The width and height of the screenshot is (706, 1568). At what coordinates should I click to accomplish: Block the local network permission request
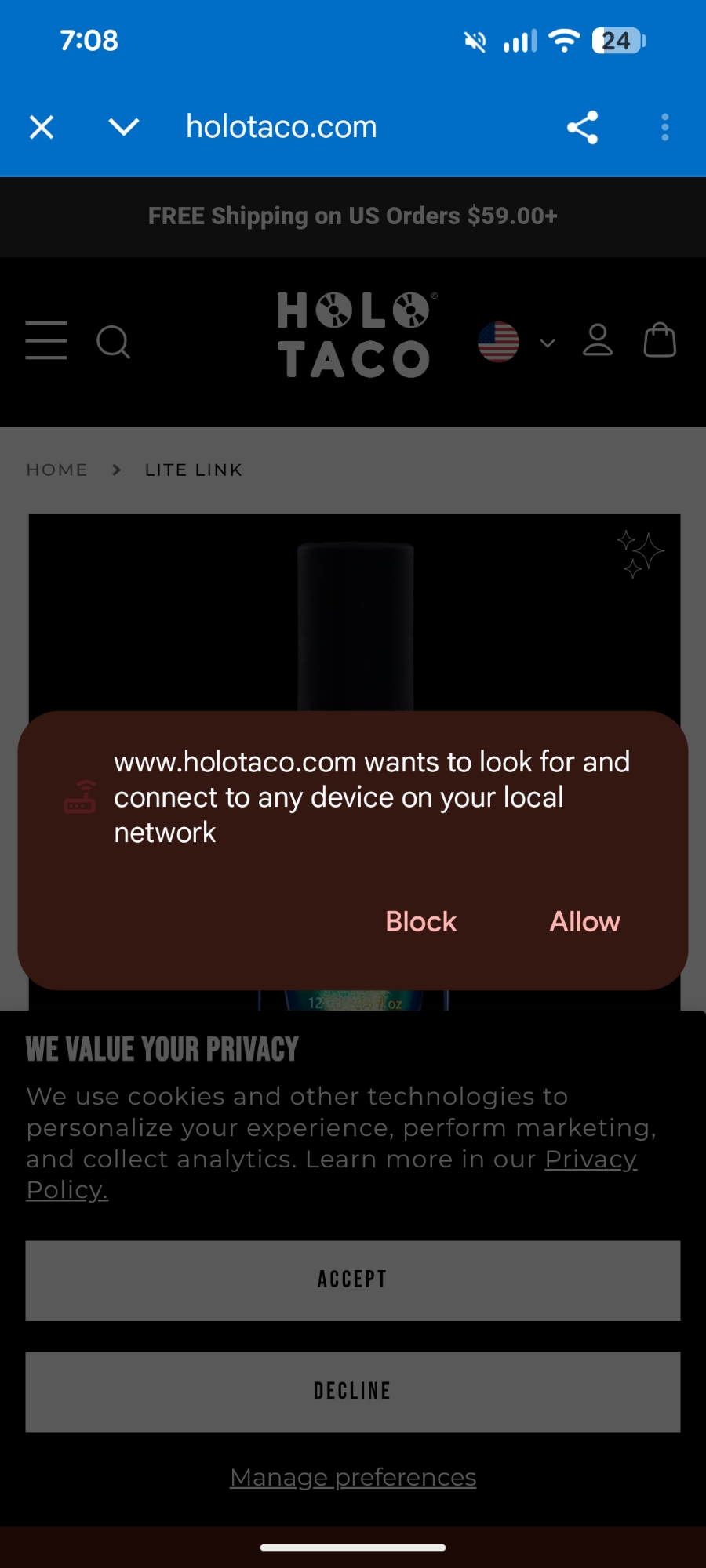click(421, 921)
